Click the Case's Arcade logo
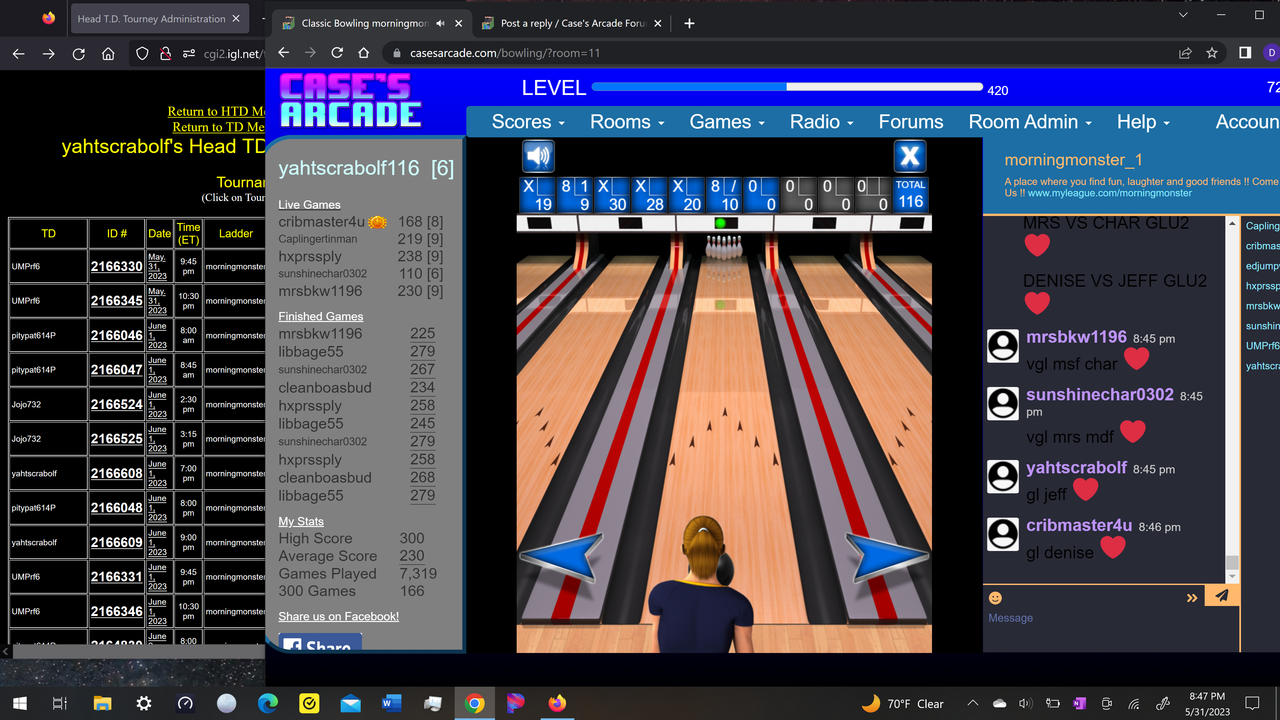 pyautogui.click(x=350, y=100)
